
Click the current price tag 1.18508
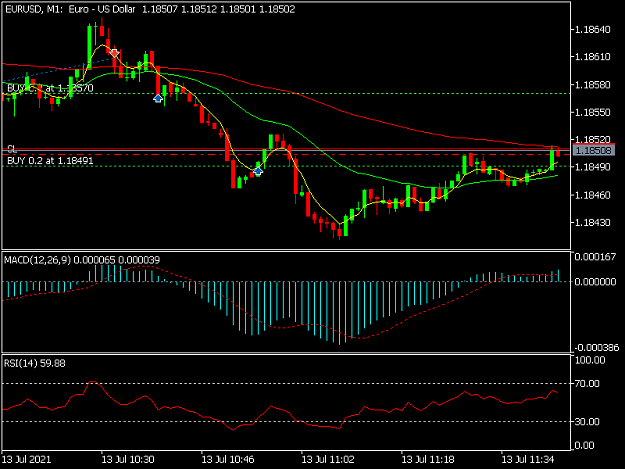click(594, 150)
